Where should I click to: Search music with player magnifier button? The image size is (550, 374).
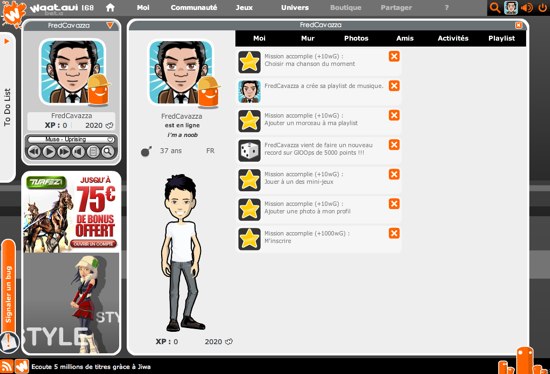(x=108, y=152)
